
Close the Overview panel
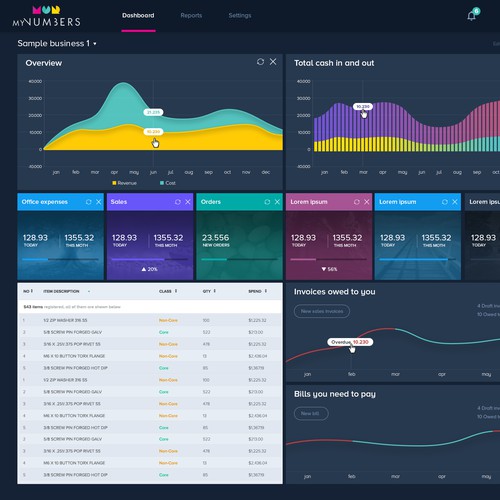click(x=273, y=62)
